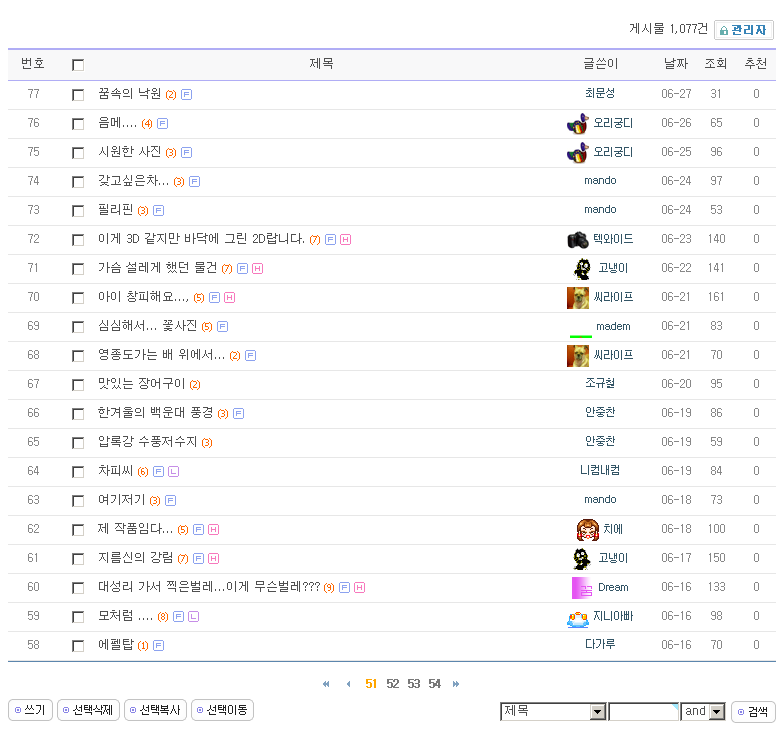Click the L icon on post 59 모처럼
784x734 pixels.
[x=194, y=616]
